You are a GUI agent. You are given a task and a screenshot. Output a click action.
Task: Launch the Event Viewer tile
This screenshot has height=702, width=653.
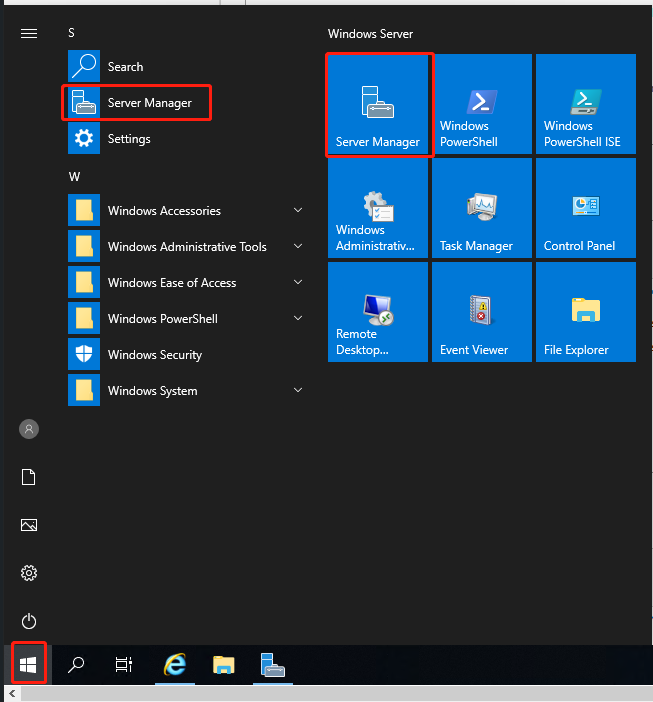coord(482,312)
